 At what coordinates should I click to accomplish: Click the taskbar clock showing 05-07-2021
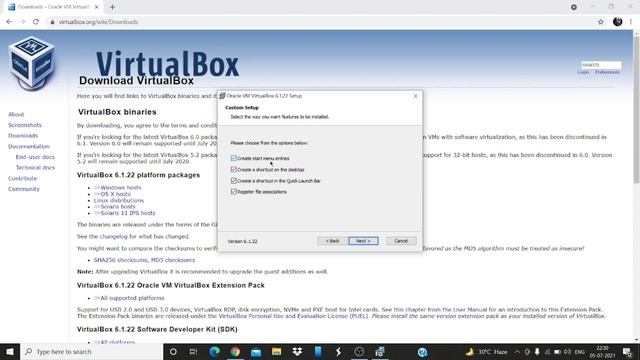point(602,351)
